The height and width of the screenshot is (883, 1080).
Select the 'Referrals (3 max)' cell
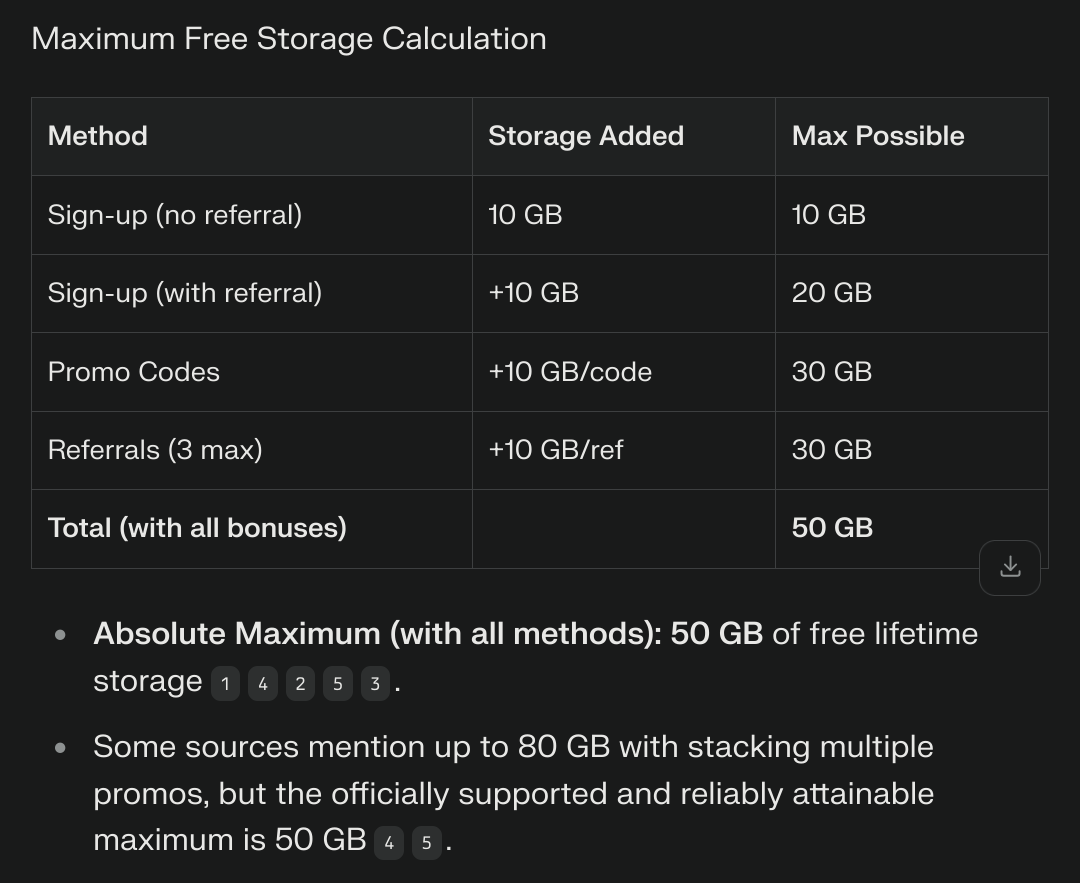154,450
